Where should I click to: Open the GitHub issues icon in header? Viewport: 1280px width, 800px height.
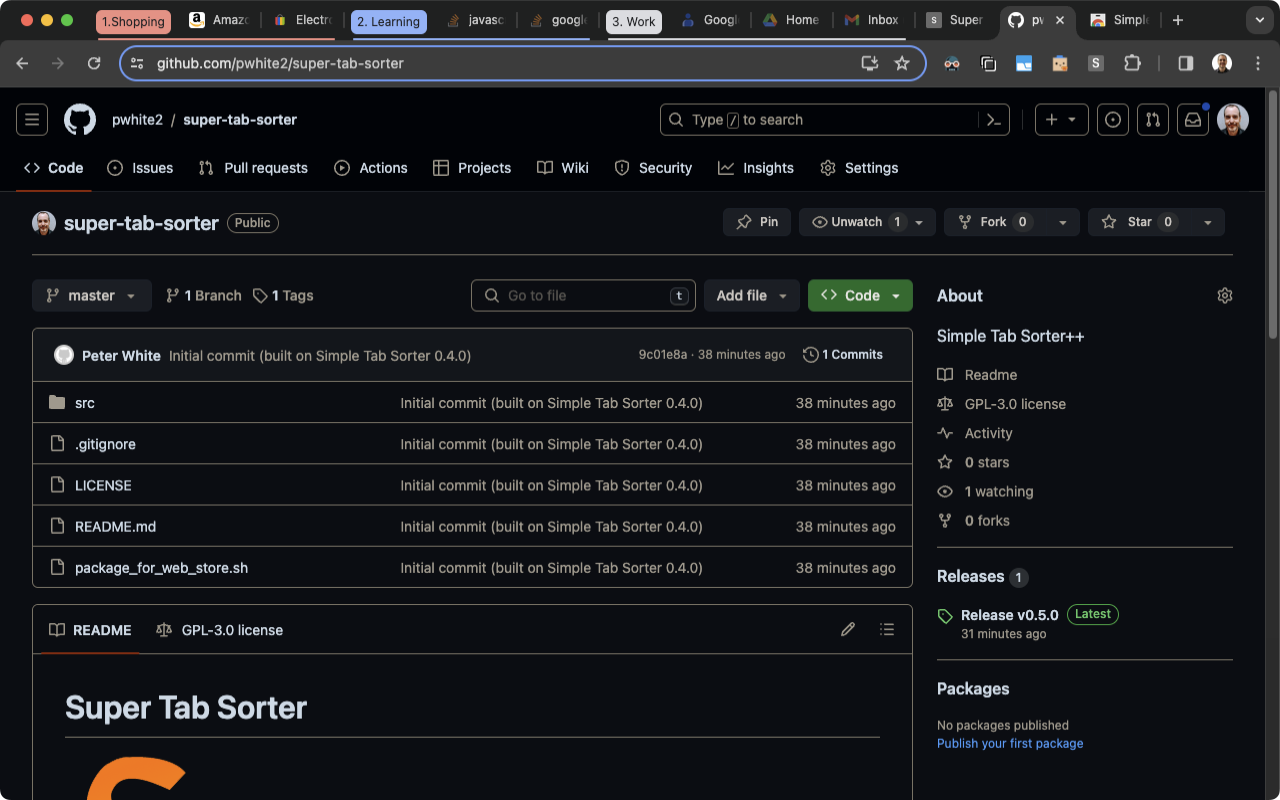1112,119
